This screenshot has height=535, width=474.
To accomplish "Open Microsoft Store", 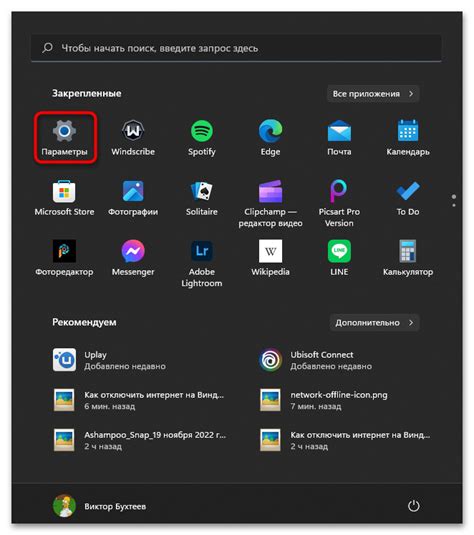I will (64, 199).
